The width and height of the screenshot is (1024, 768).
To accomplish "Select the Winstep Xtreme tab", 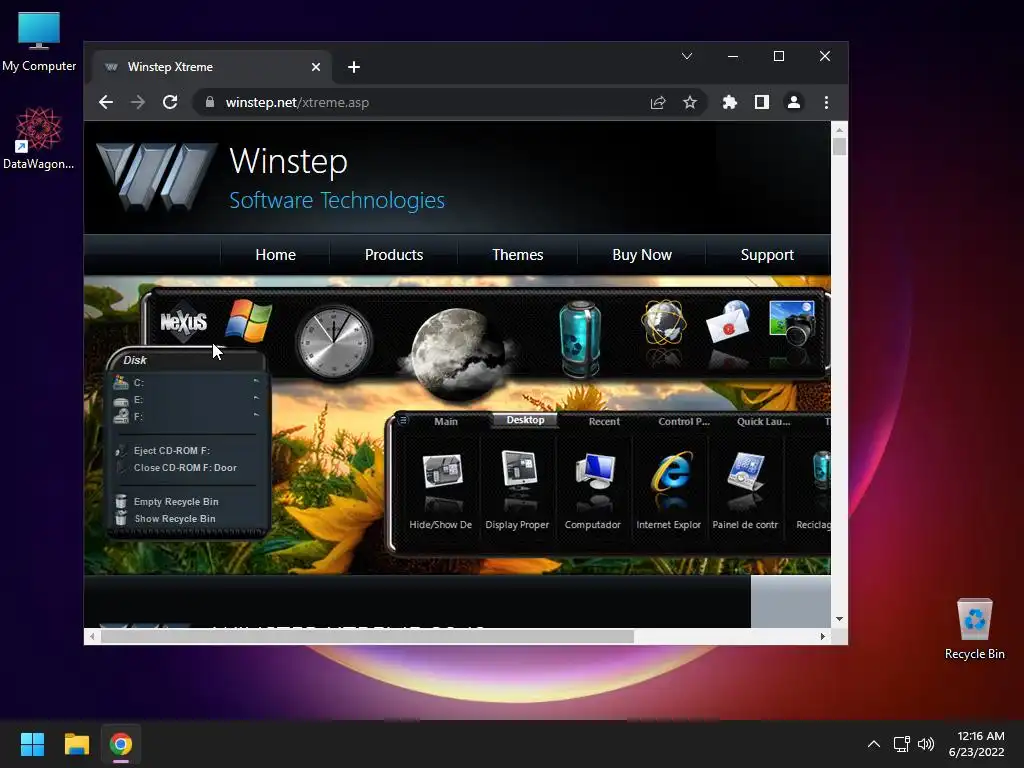I will (212, 67).
